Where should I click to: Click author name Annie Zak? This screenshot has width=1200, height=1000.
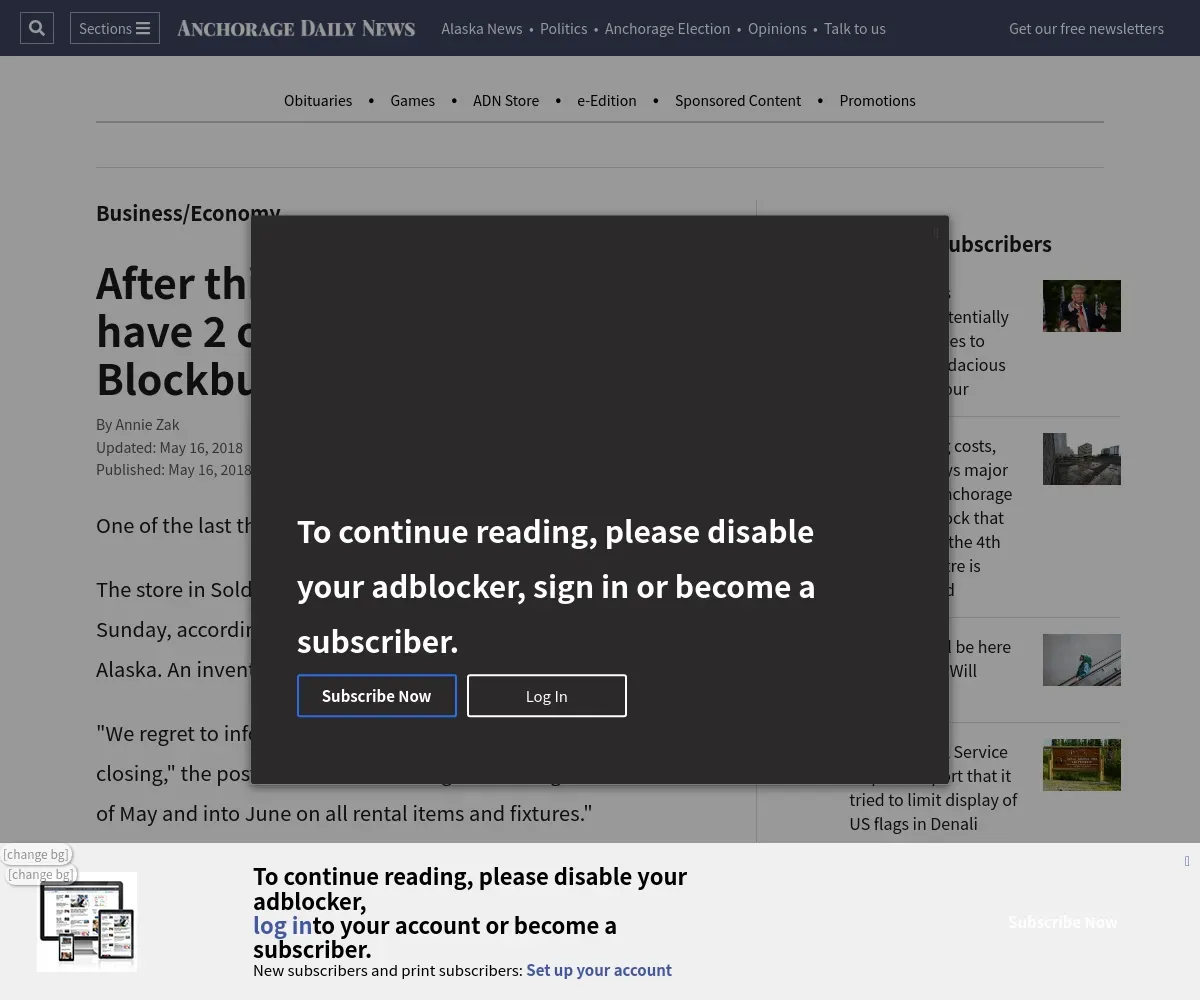(x=147, y=424)
